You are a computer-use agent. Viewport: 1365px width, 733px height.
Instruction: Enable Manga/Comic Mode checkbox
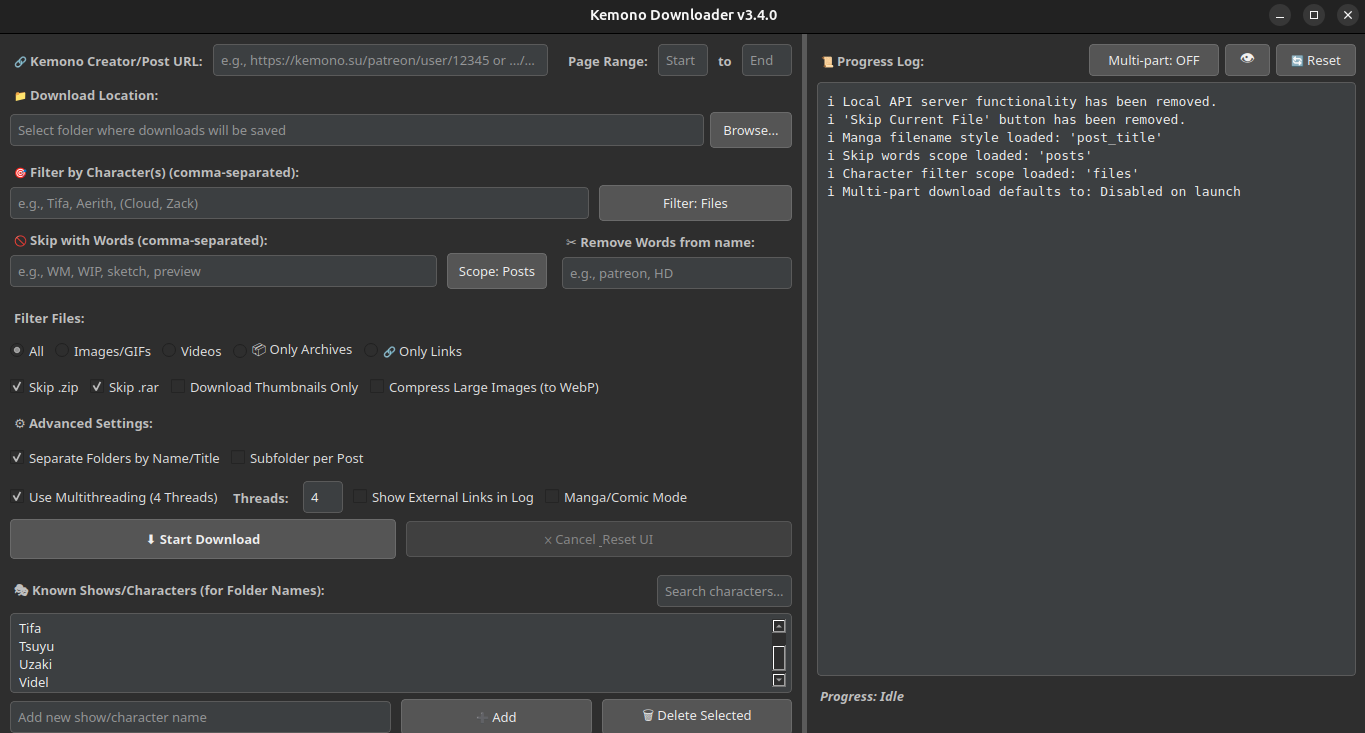(x=553, y=497)
